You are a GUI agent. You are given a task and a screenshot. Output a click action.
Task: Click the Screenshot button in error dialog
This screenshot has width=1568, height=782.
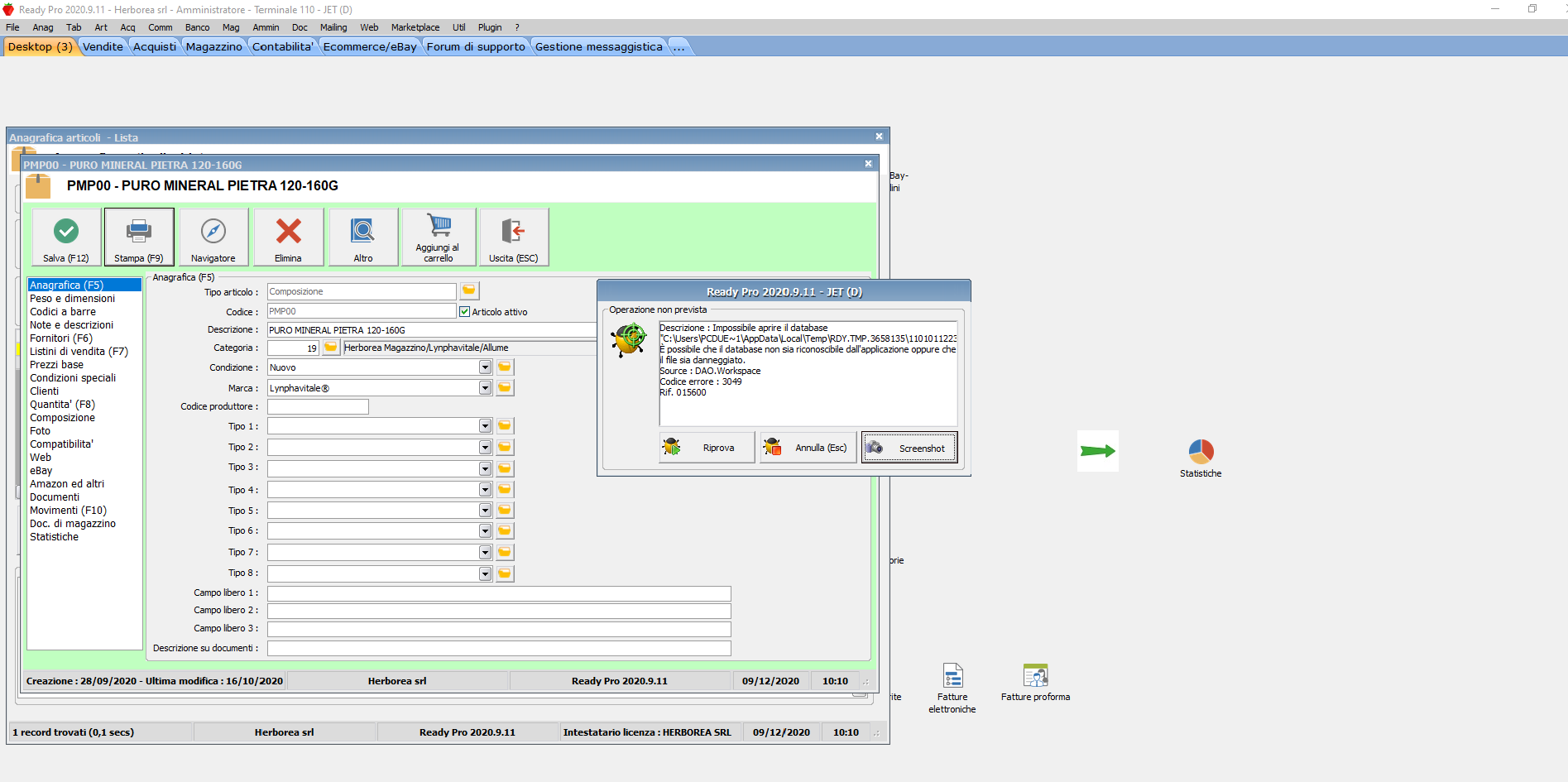point(909,448)
